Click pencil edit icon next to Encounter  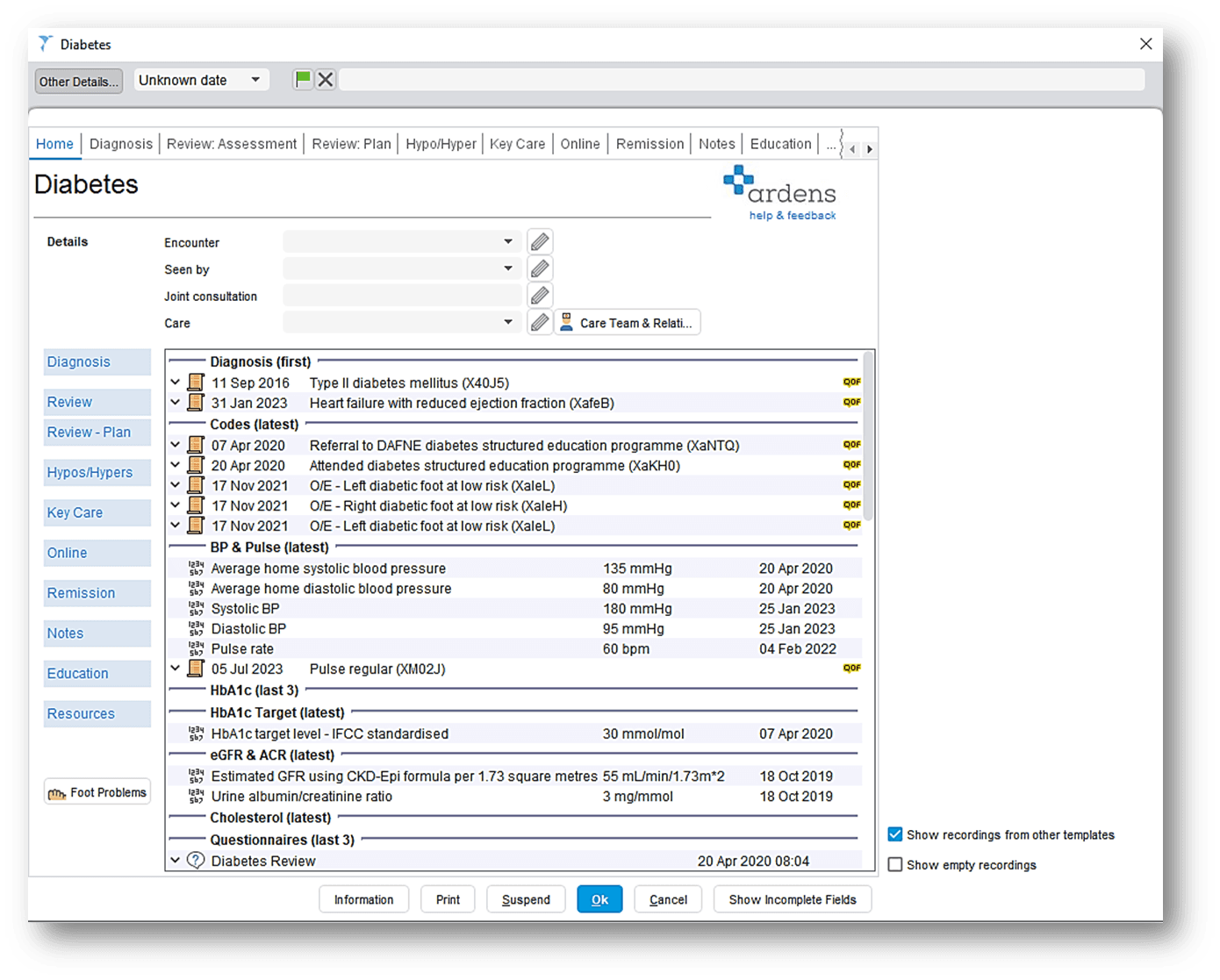[540, 241]
